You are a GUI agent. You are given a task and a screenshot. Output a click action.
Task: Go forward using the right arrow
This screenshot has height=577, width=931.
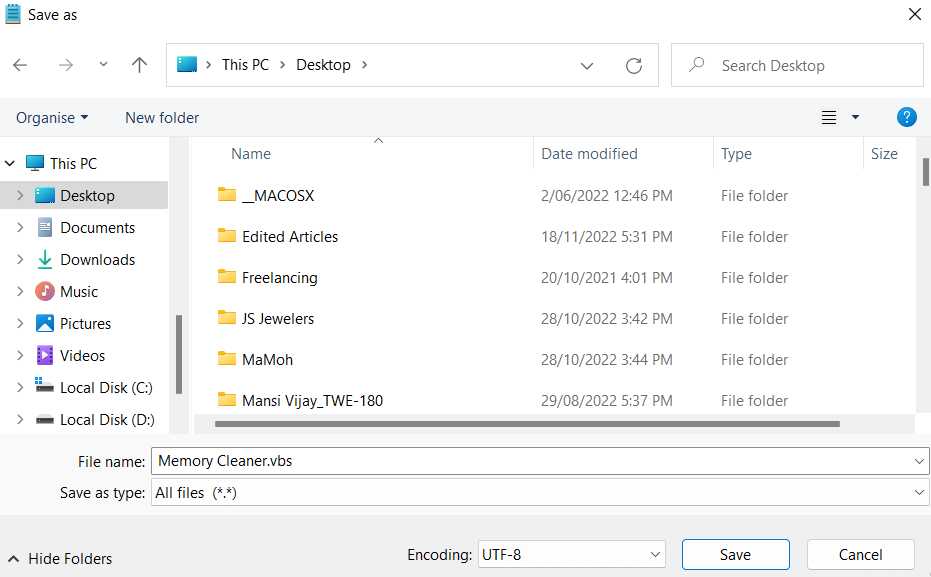click(x=66, y=65)
